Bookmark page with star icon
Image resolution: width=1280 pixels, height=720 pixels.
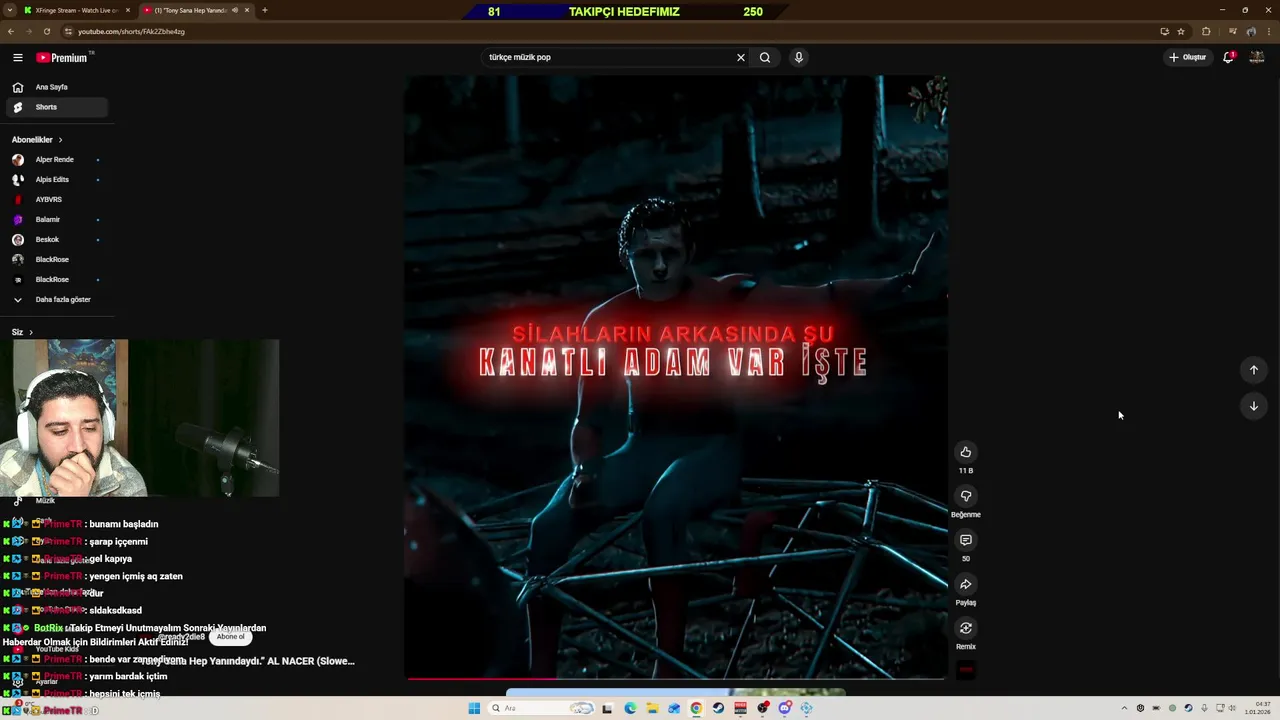(1181, 31)
